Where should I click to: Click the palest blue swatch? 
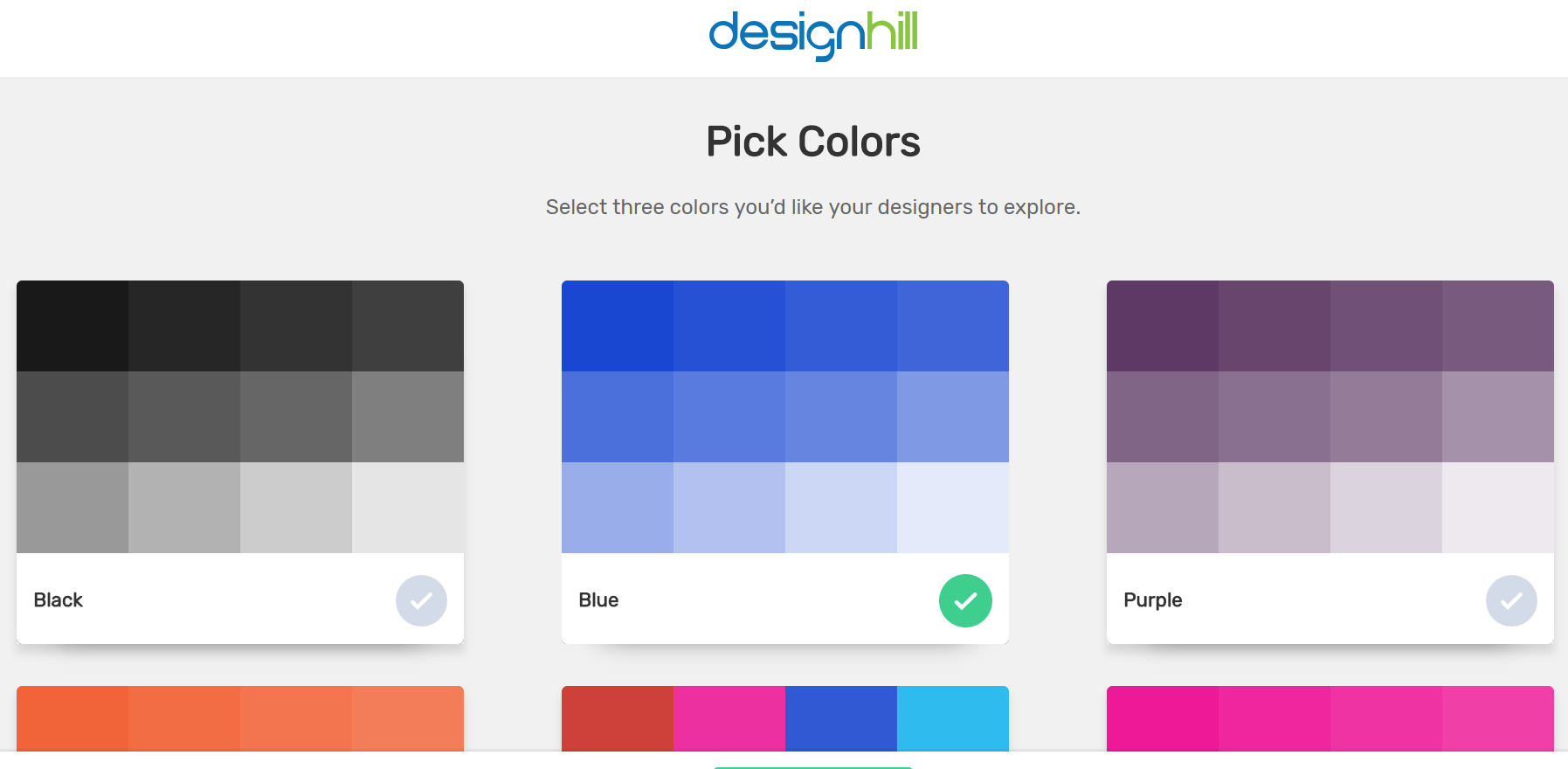pyautogui.click(x=953, y=508)
